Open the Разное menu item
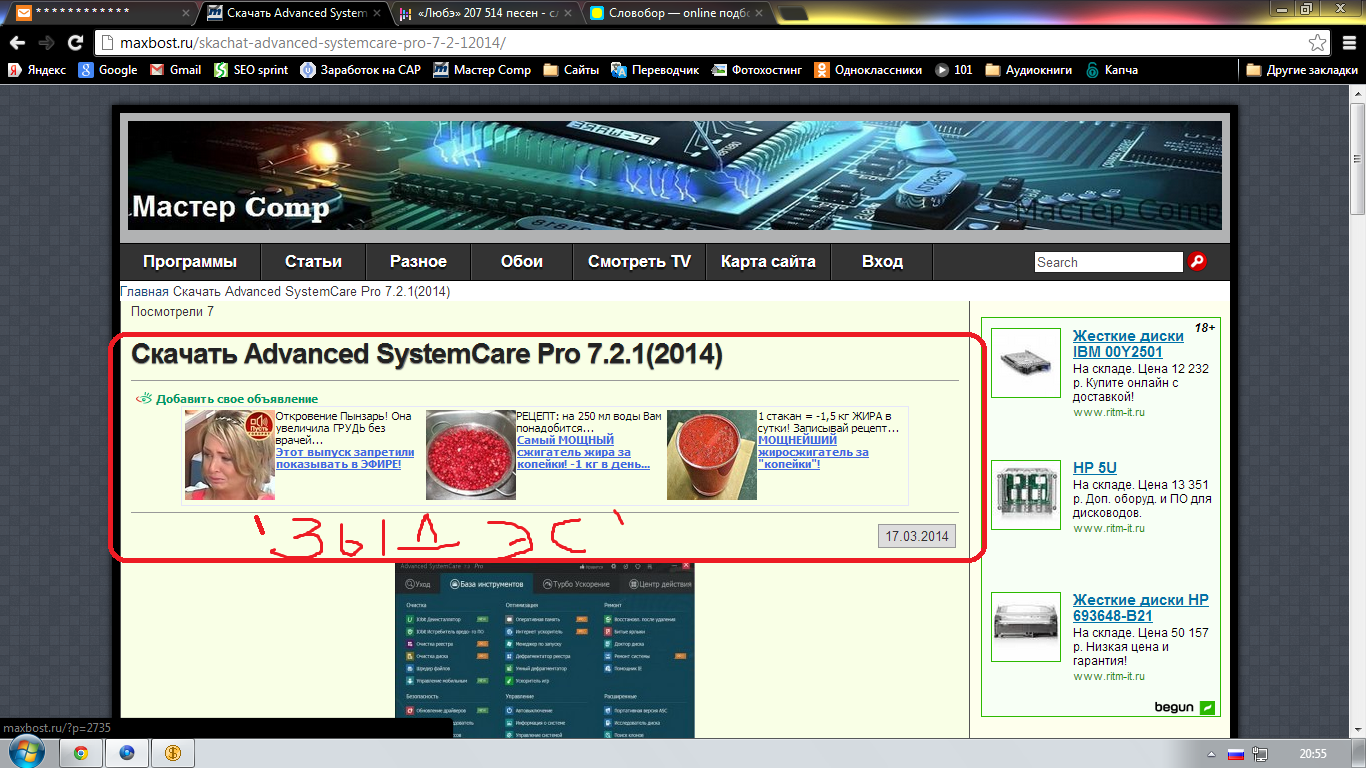The height and width of the screenshot is (768, 1366). coord(418,262)
